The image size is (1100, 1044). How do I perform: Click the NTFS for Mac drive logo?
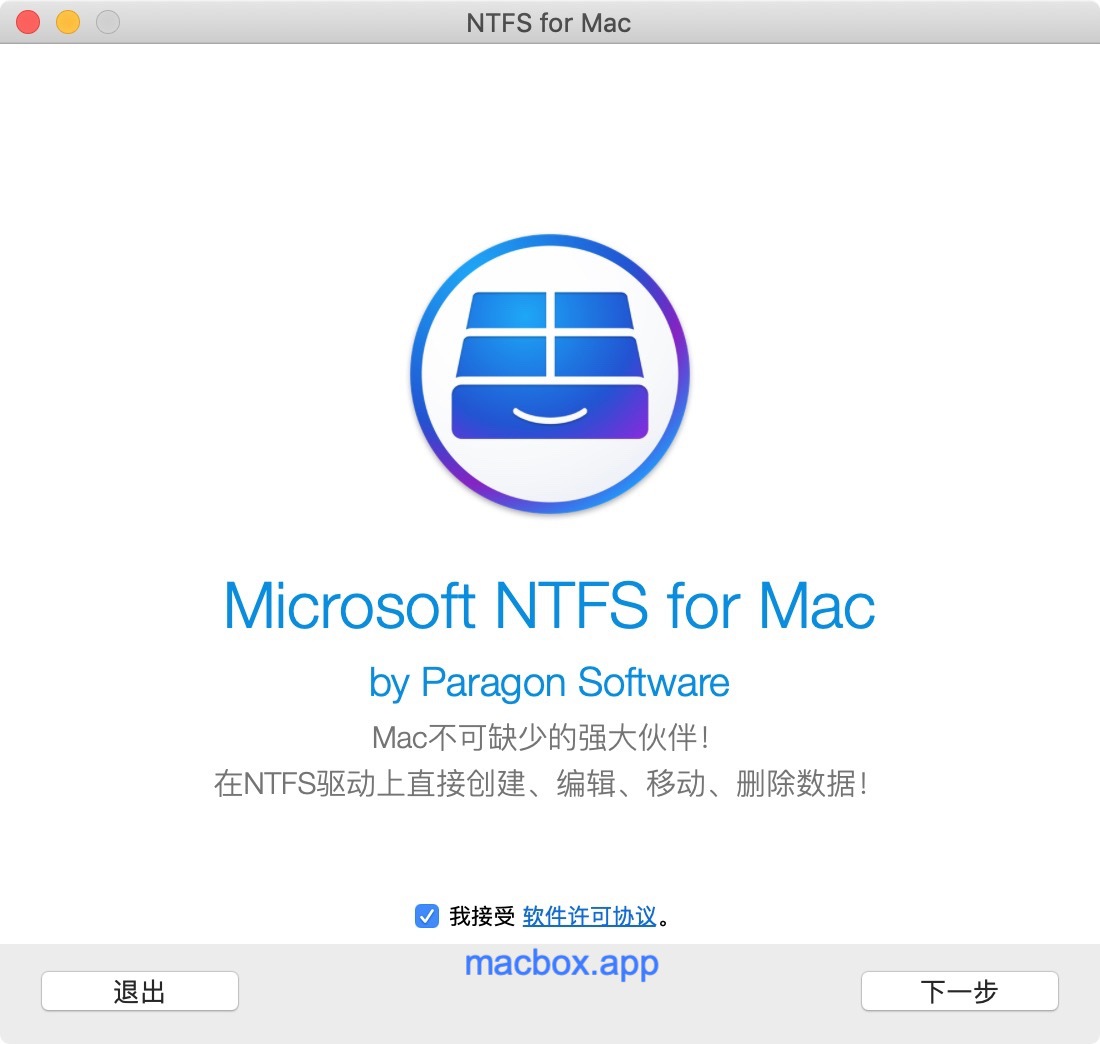(550, 375)
